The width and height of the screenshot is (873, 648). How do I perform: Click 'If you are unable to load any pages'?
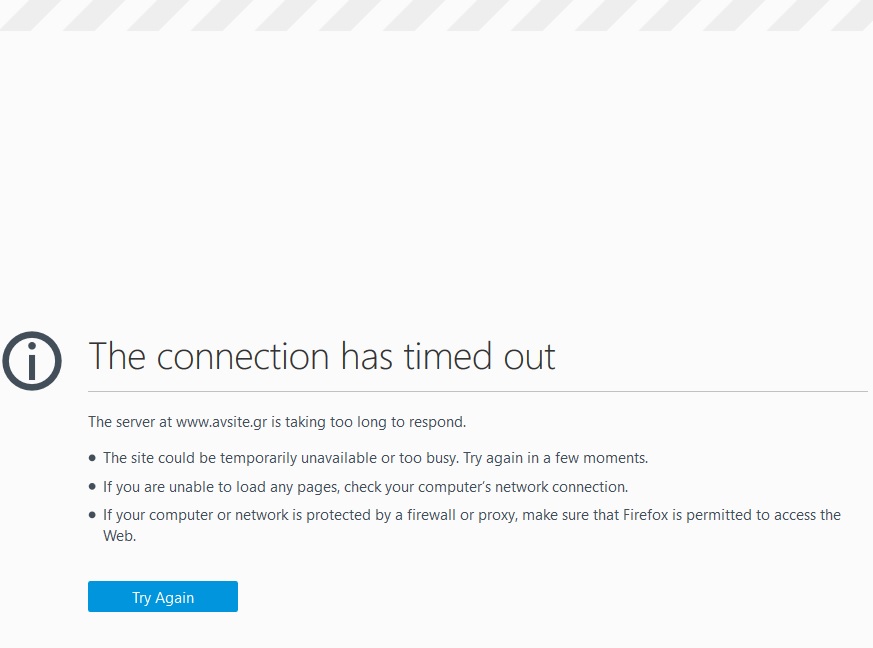221,487
